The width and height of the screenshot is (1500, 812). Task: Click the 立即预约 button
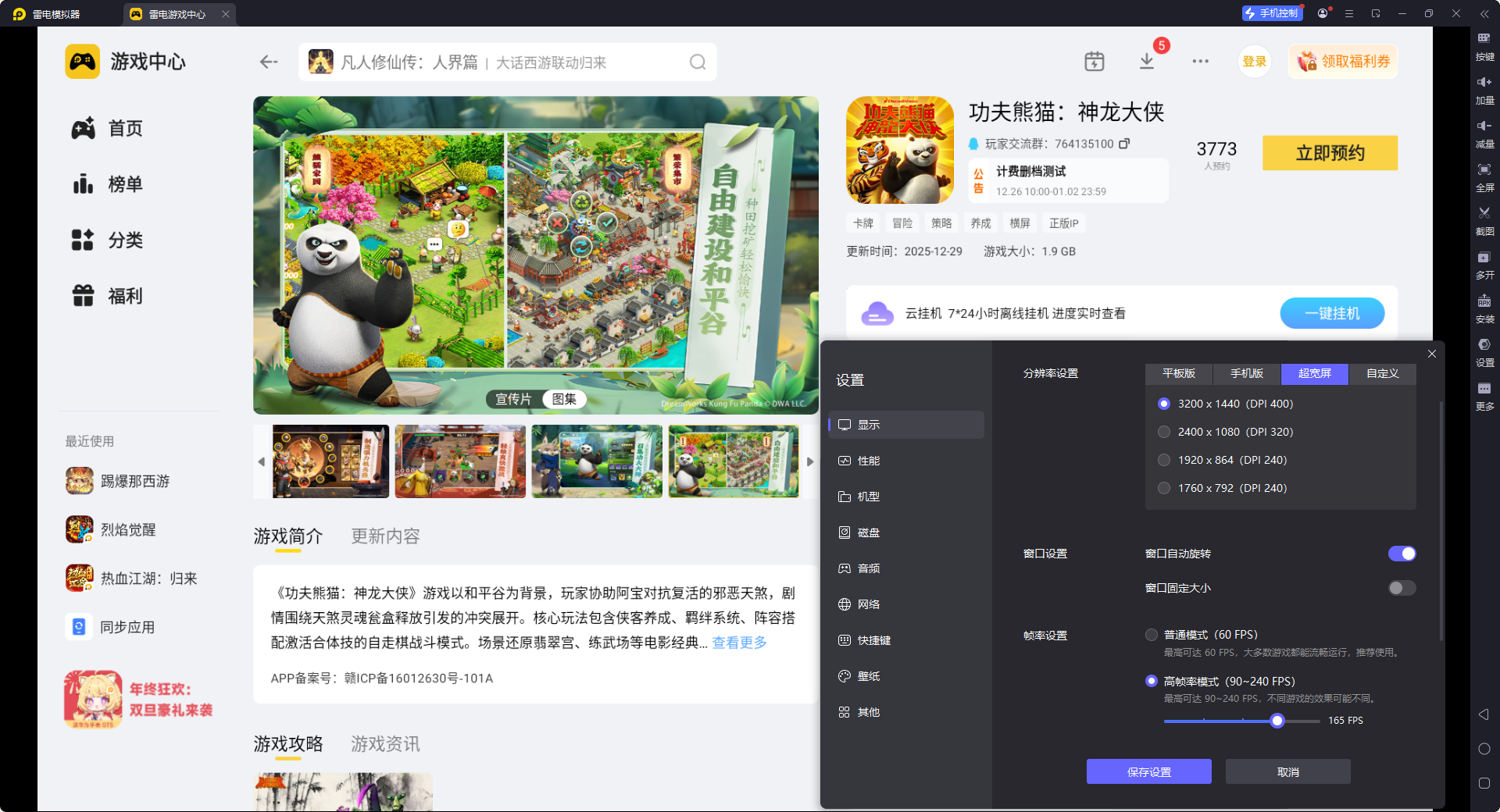[1330, 153]
